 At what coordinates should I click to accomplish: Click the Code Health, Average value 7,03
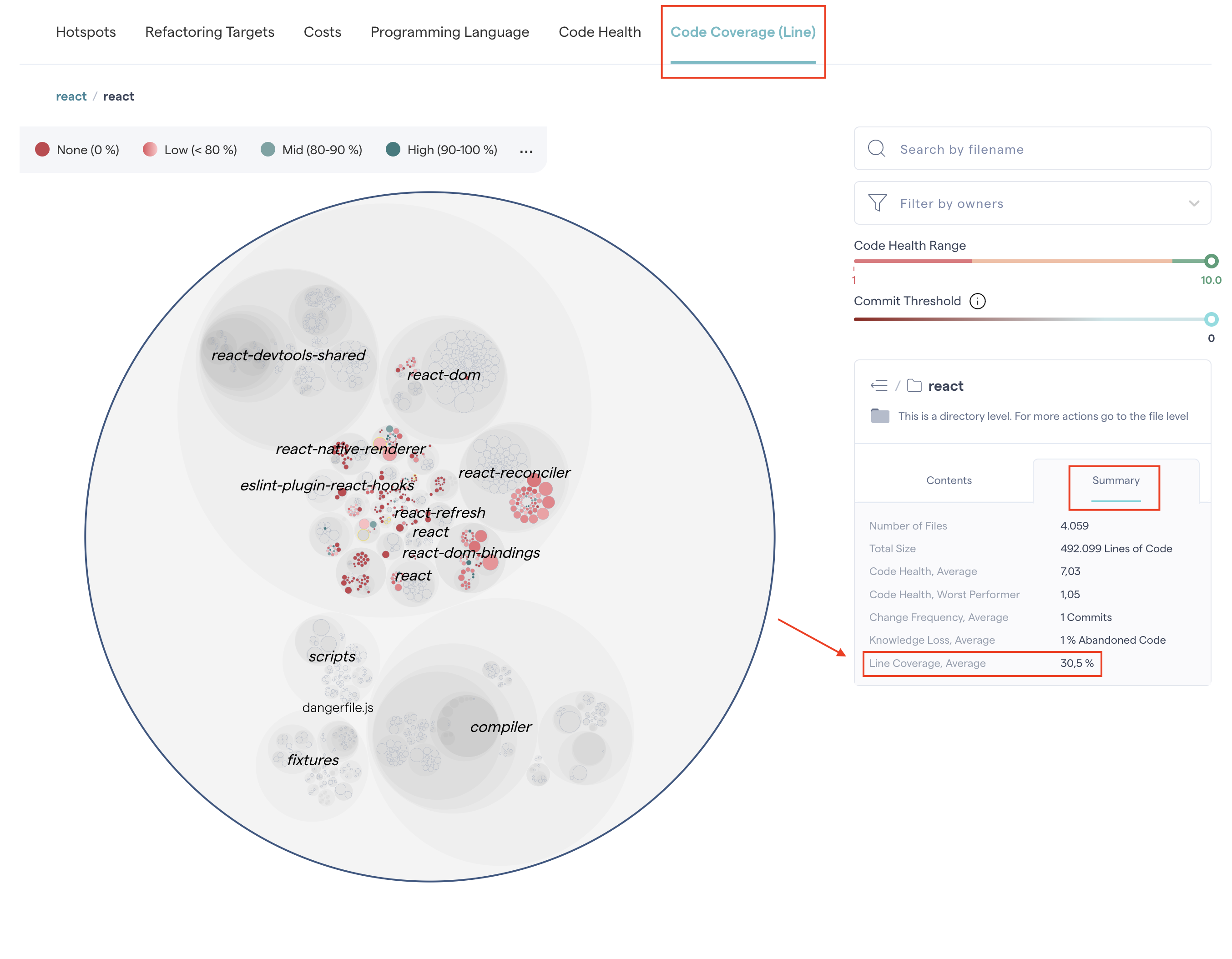1070,571
